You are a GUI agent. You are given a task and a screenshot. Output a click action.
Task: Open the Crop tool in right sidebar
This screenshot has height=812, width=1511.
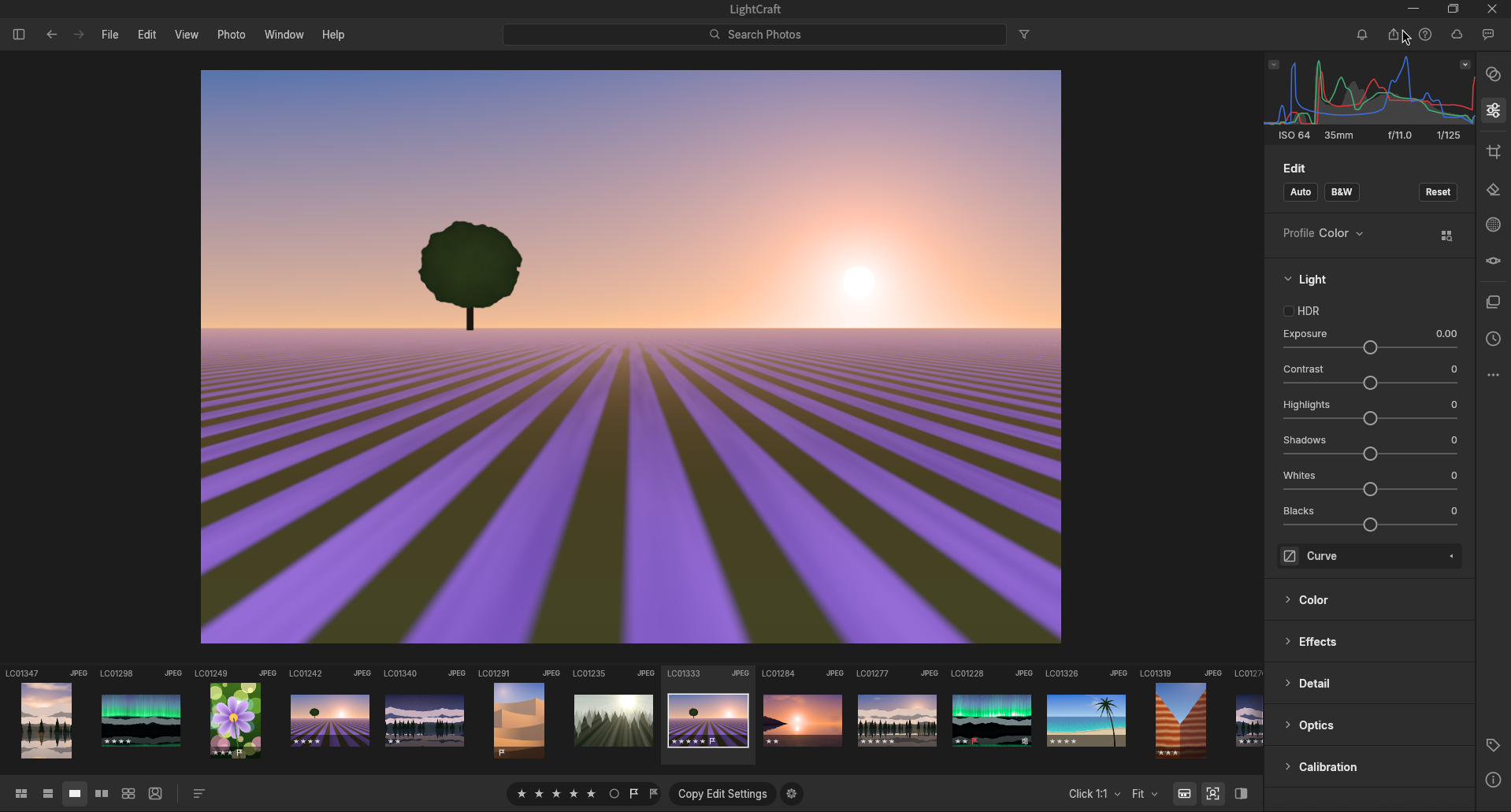click(1494, 152)
